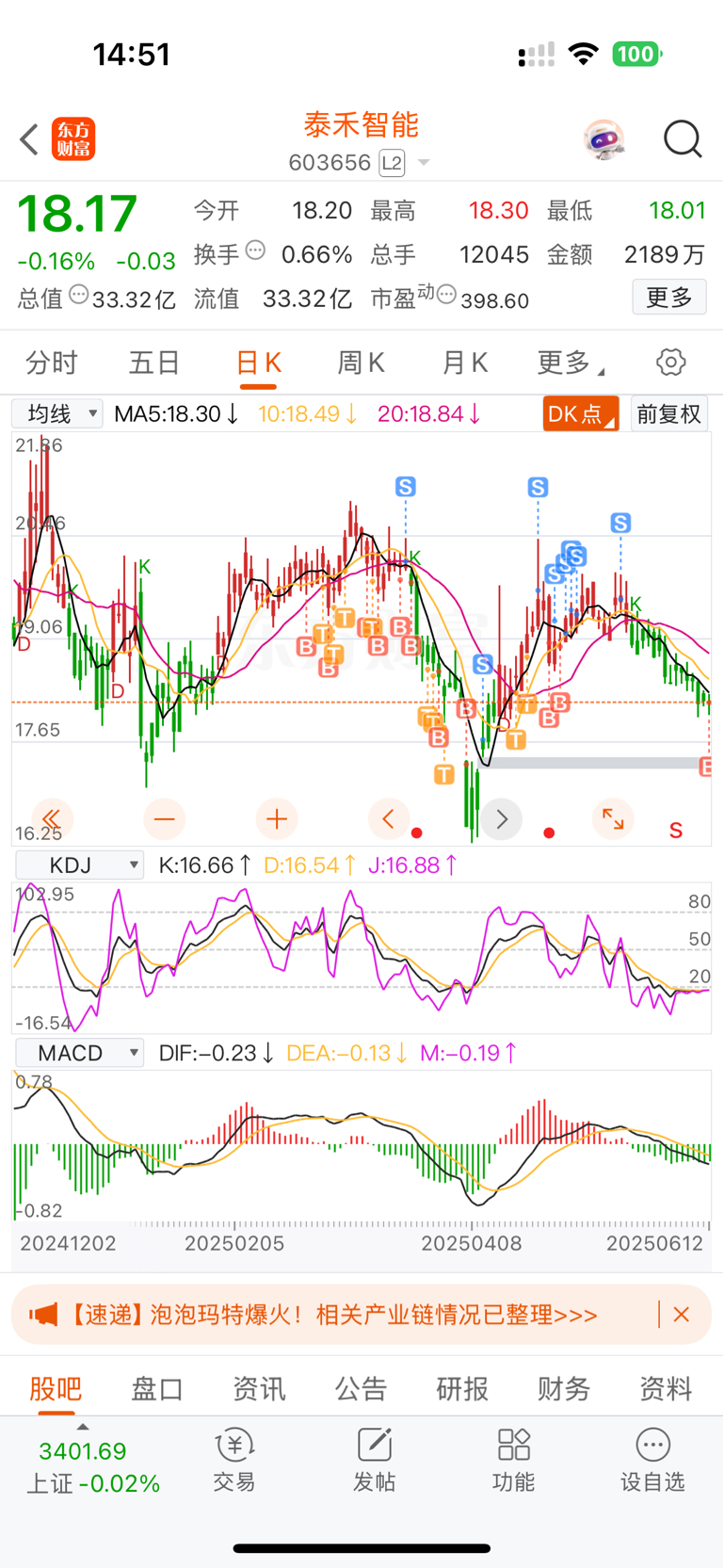Tap the 20250408 date label
The width and height of the screenshot is (724, 1568).
pos(471,1243)
